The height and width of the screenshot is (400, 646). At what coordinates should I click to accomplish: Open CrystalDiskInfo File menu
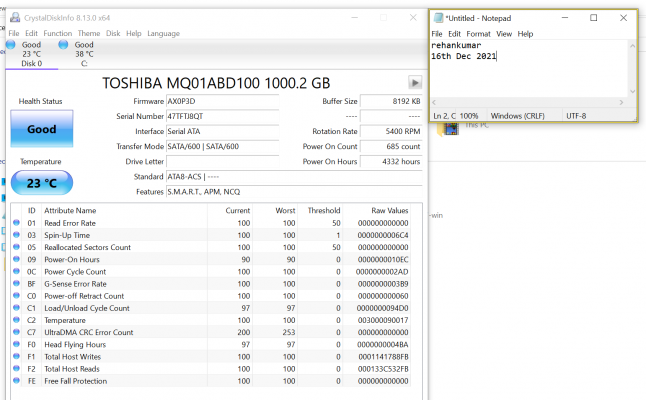point(14,33)
